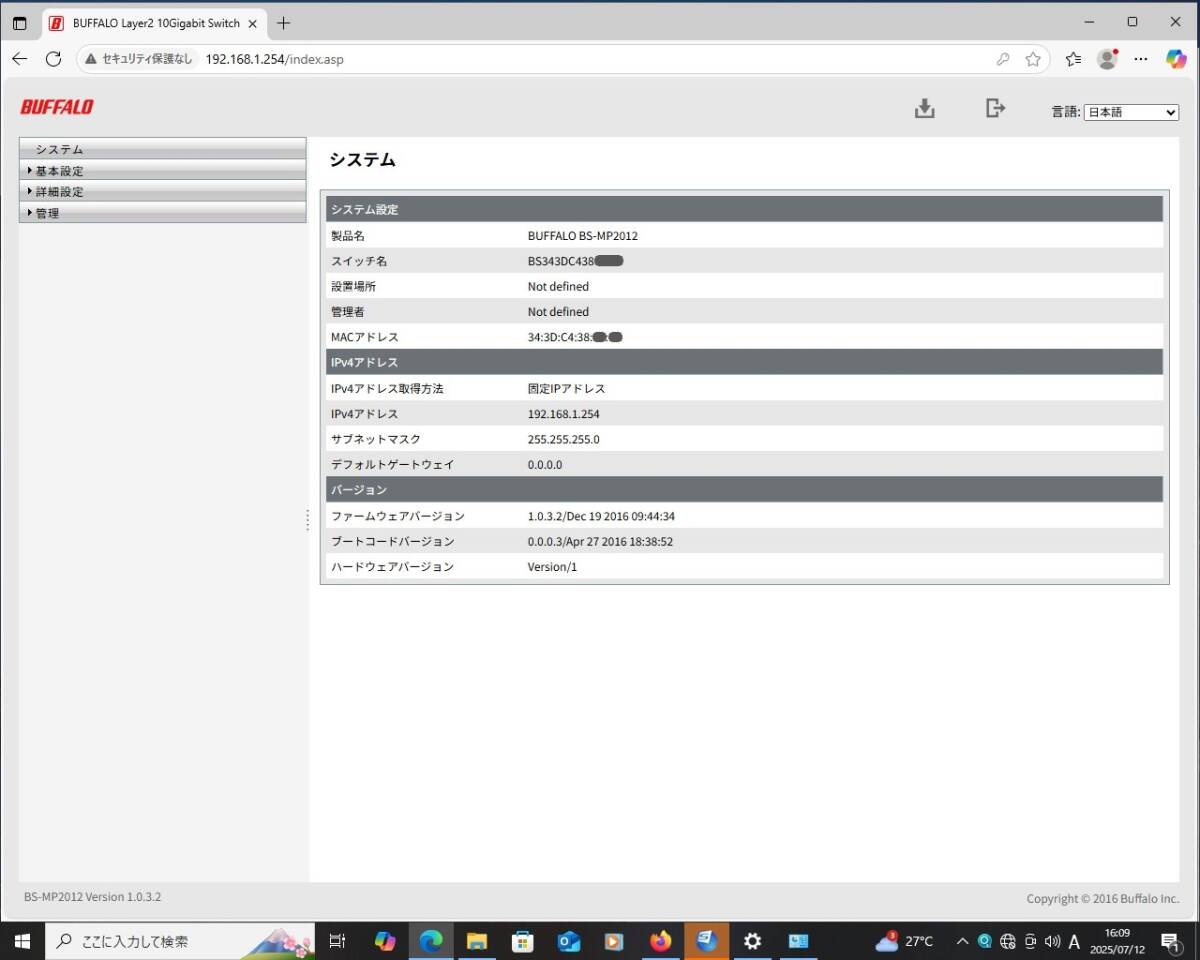Select システム in the left menu
1200x960 pixels.
(x=162, y=149)
